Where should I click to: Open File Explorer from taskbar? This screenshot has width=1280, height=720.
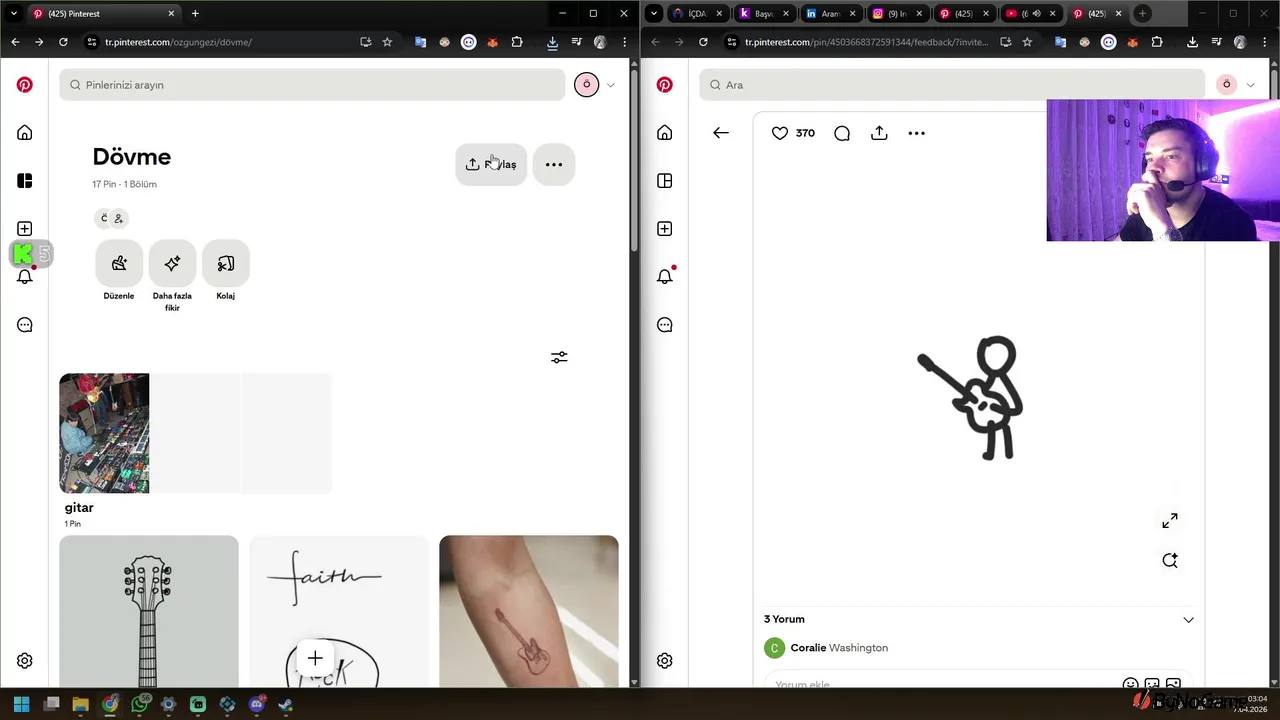(81, 704)
